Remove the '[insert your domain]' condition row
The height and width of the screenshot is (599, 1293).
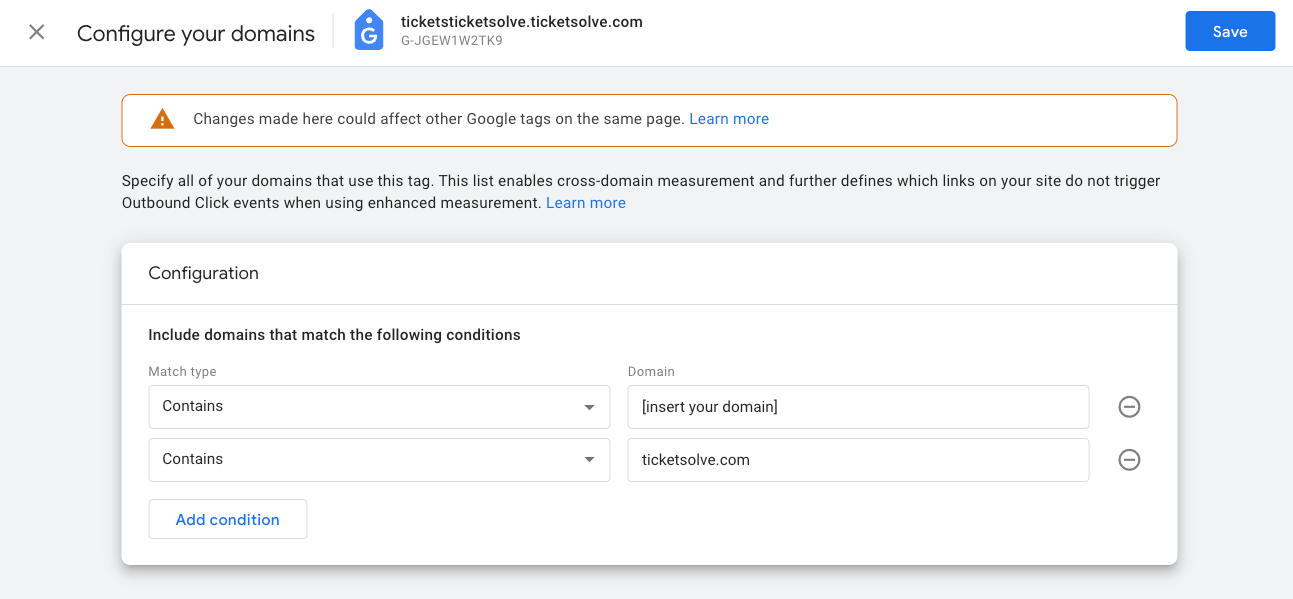pyautogui.click(x=1129, y=407)
